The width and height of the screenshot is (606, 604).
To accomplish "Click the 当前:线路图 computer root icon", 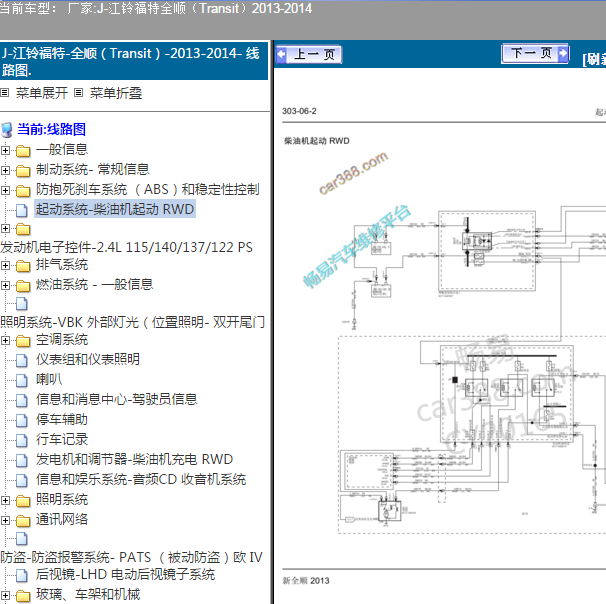I will pyautogui.click(x=8, y=129).
